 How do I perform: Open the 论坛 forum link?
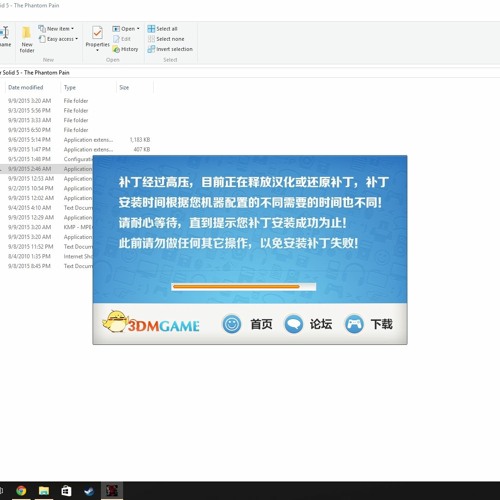pyautogui.click(x=321, y=324)
